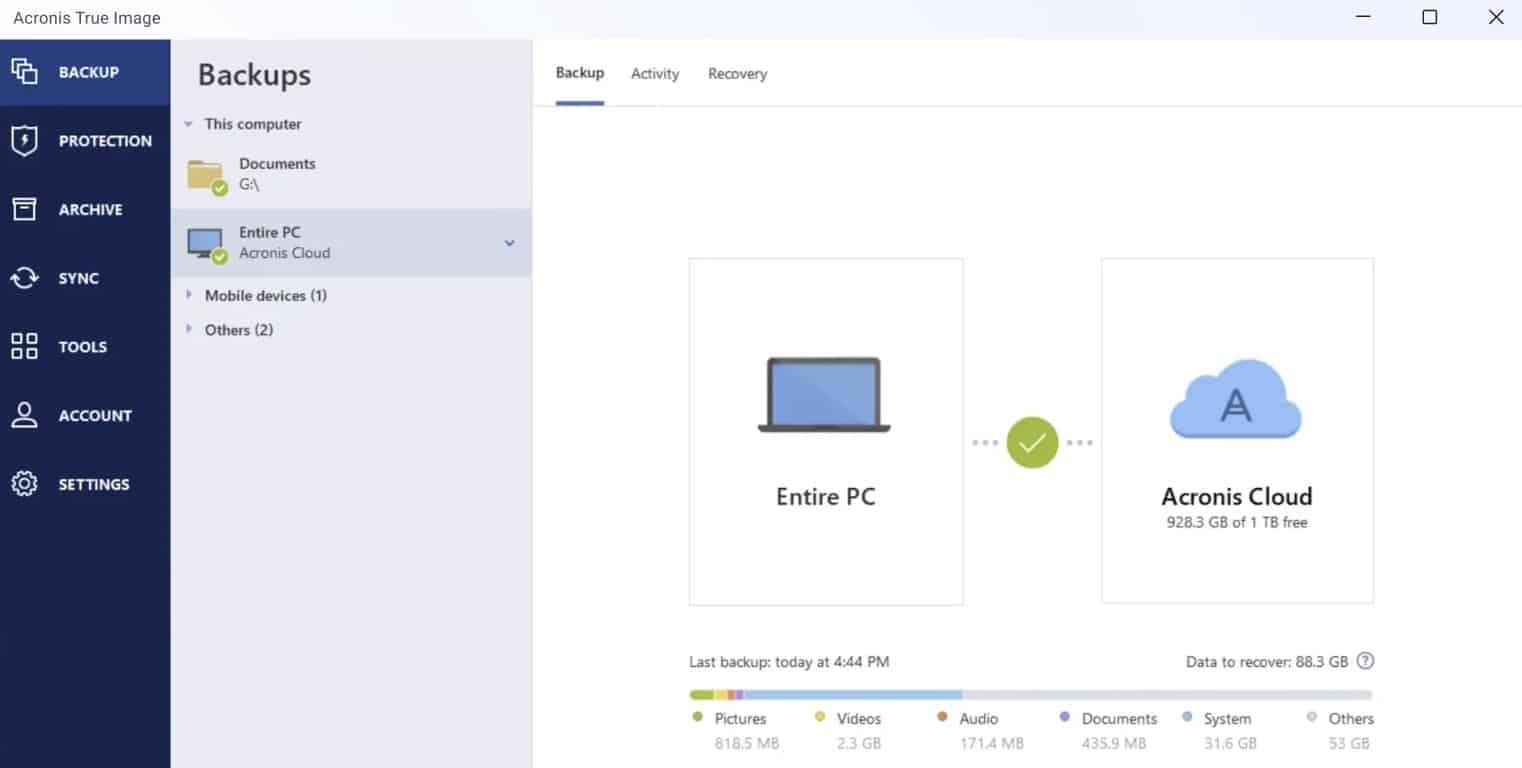Click the green Pictures legend dot
1522x768 pixels.
pos(697,717)
